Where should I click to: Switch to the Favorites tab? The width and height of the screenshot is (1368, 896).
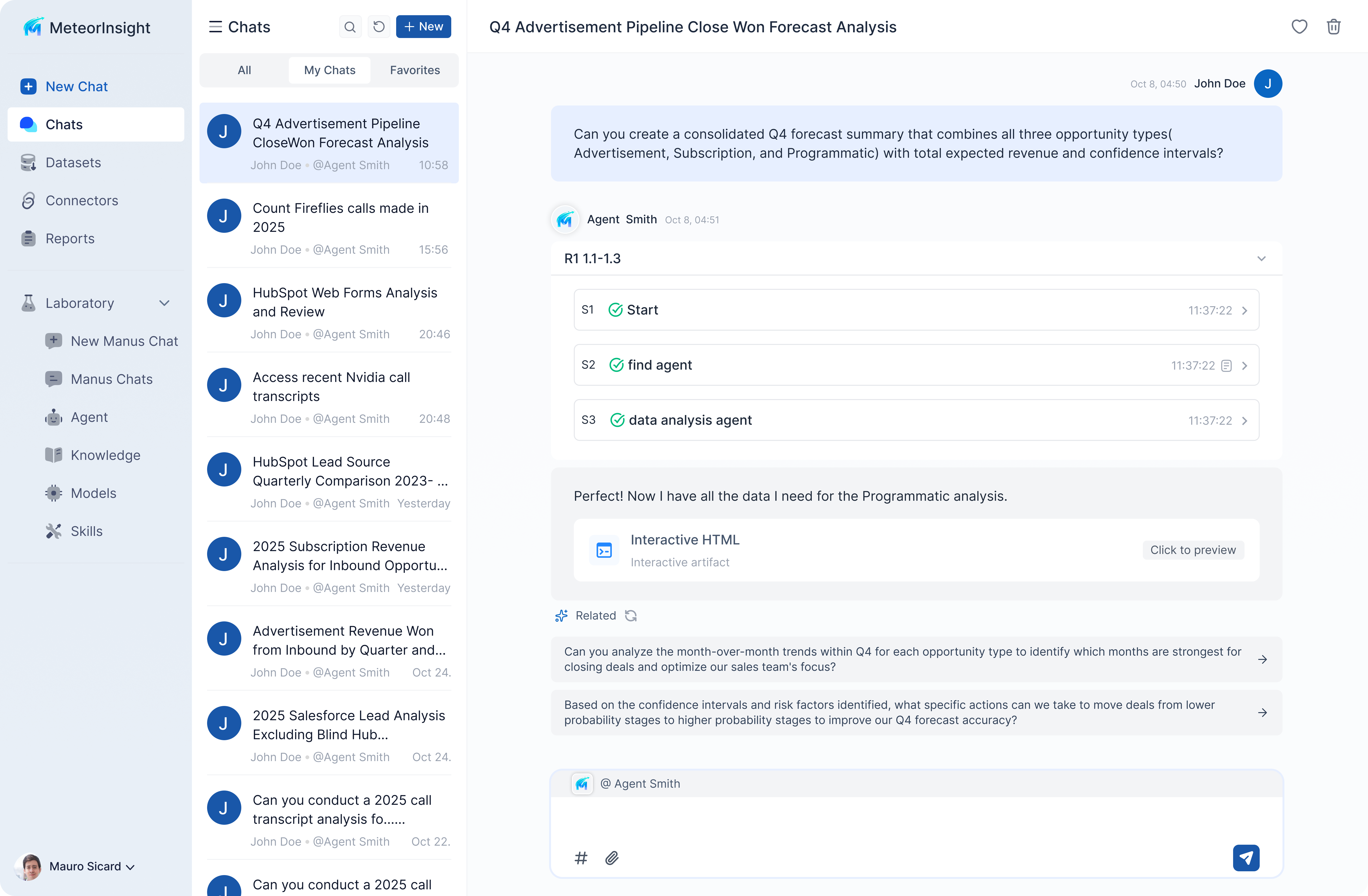(x=414, y=70)
